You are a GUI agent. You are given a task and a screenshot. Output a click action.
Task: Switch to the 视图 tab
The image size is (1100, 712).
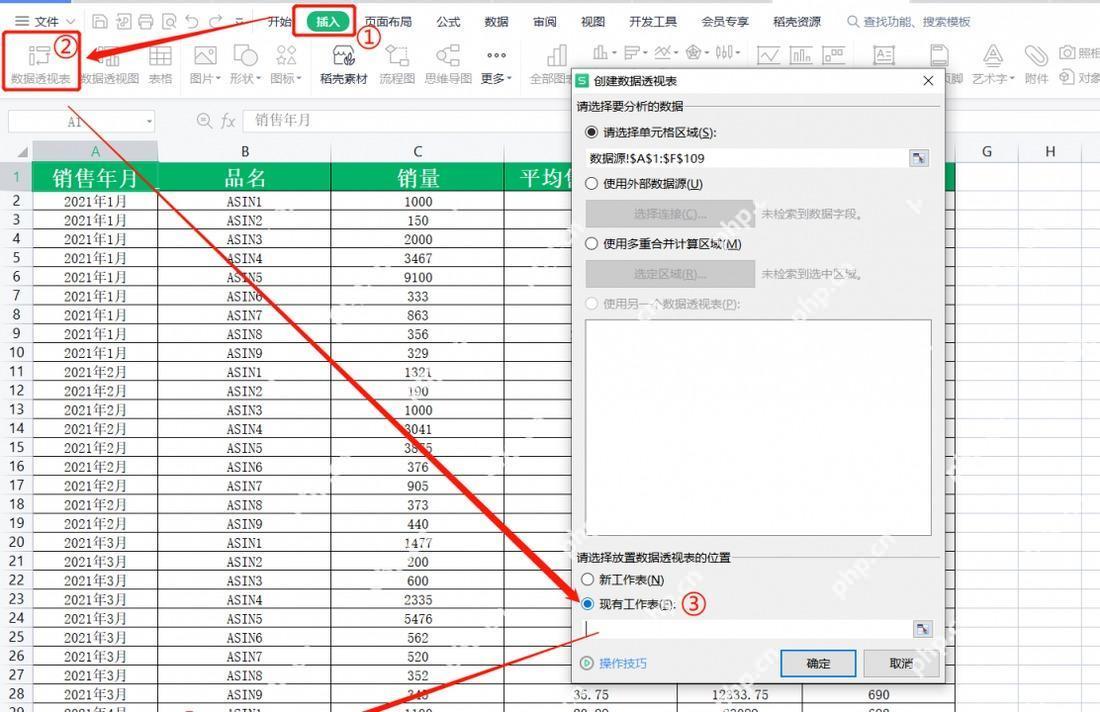click(x=593, y=22)
